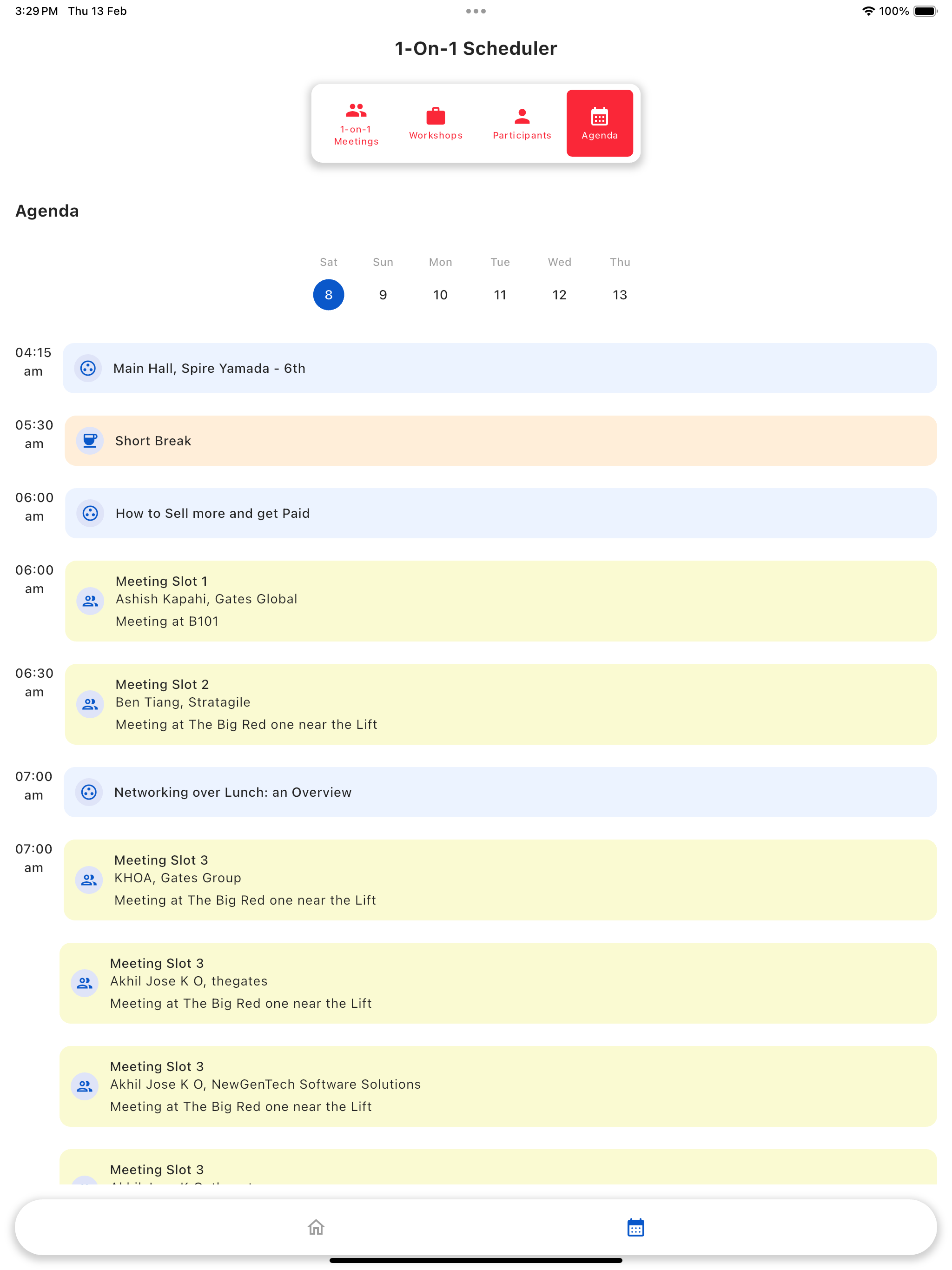Viewport: 952px width, 1270px height.
Task: Tap the battery status icon
Action: click(925, 11)
